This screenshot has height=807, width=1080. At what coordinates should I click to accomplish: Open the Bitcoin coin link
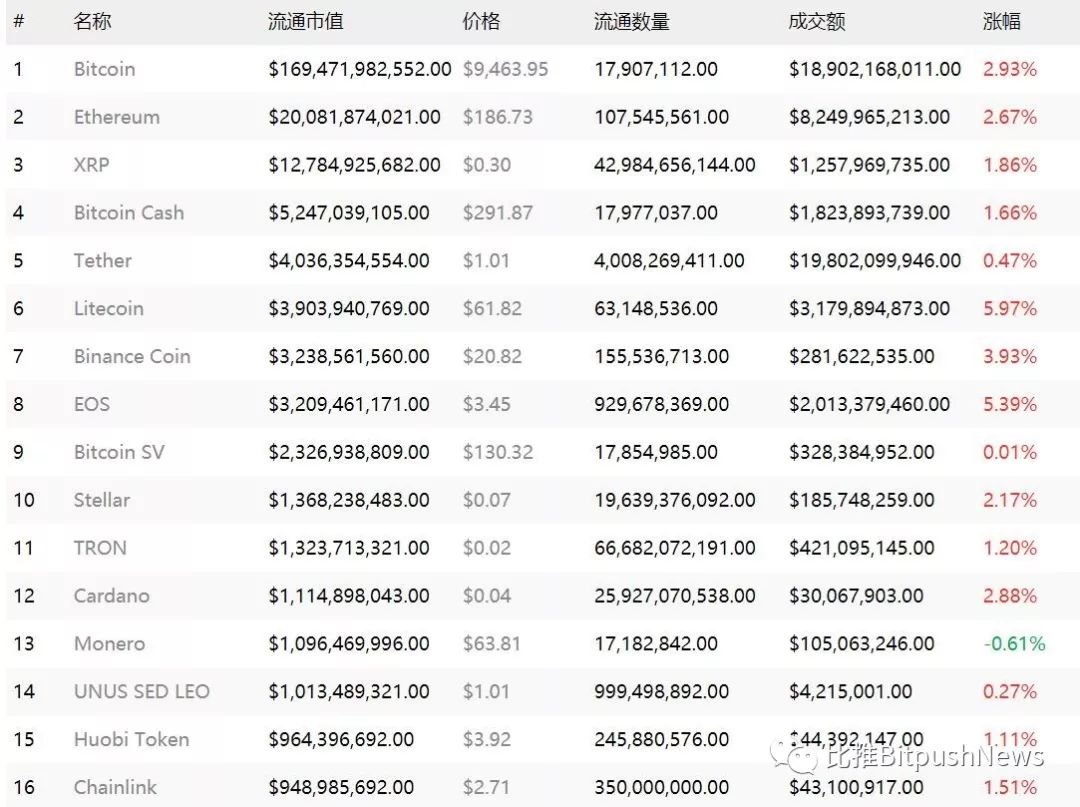pyautogui.click(x=104, y=69)
